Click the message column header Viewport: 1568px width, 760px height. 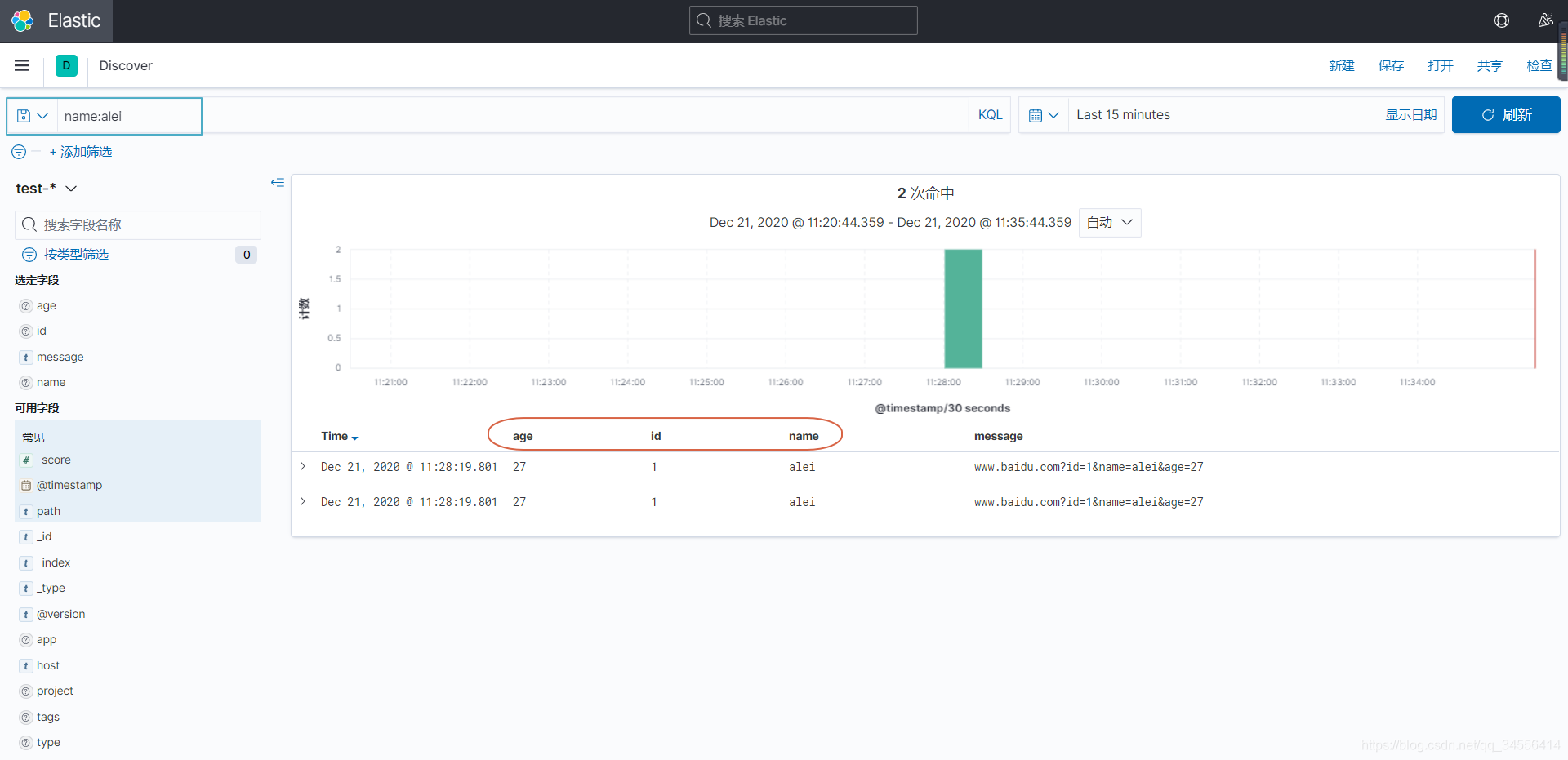click(x=998, y=437)
